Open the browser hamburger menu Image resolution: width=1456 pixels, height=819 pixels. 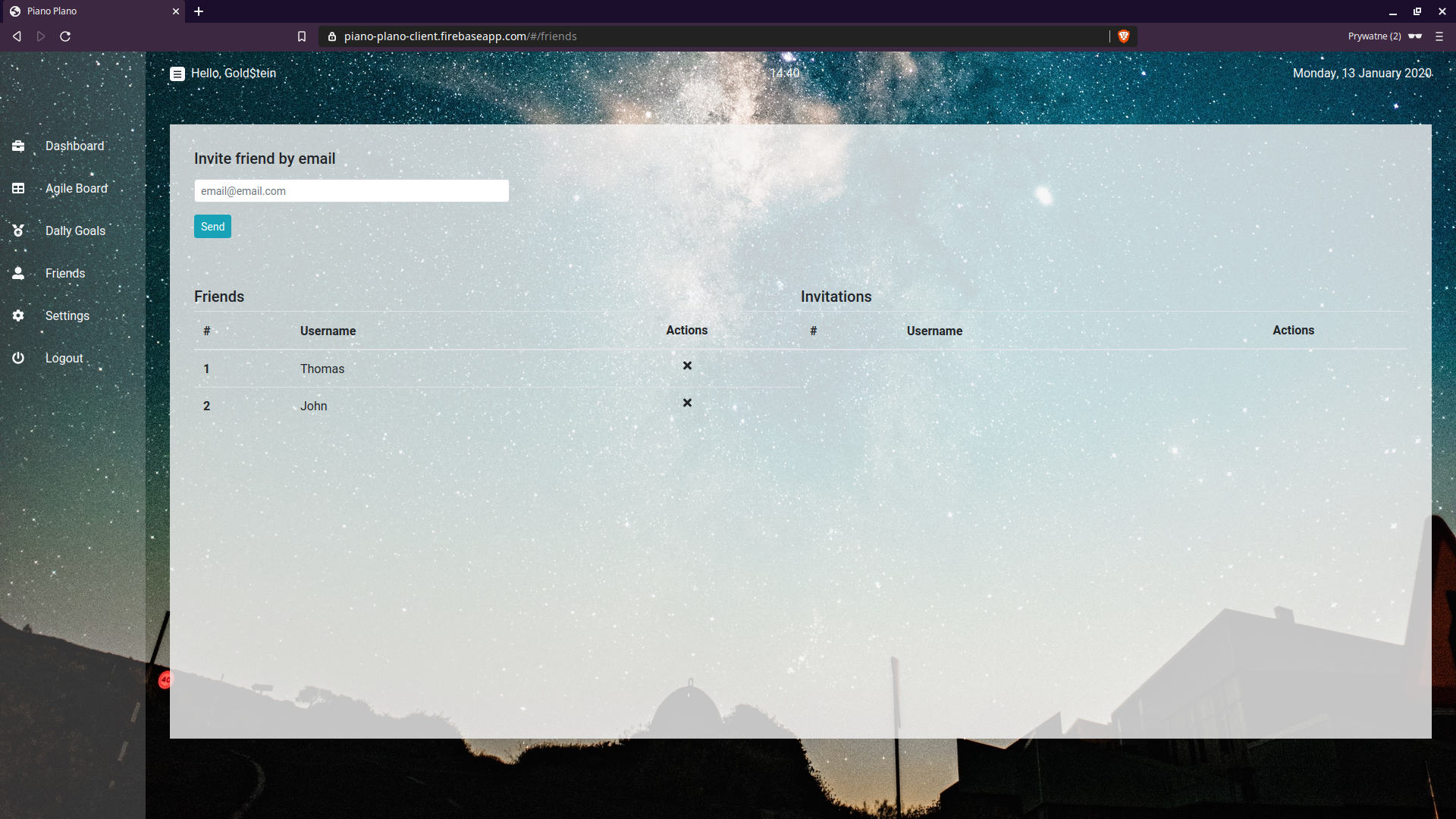point(1439,36)
